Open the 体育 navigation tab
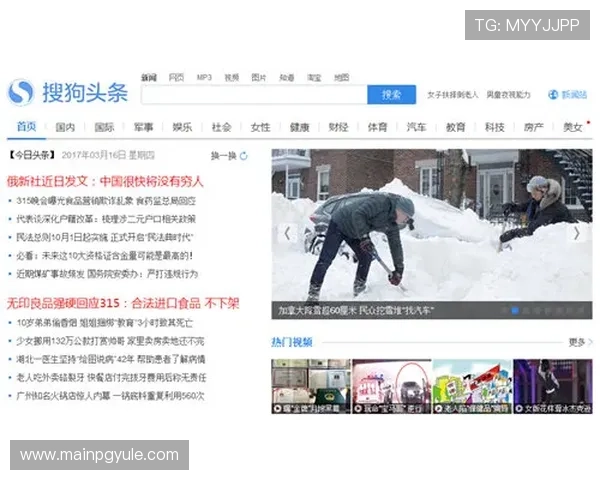This screenshot has width=600, height=480. point(377,127)
